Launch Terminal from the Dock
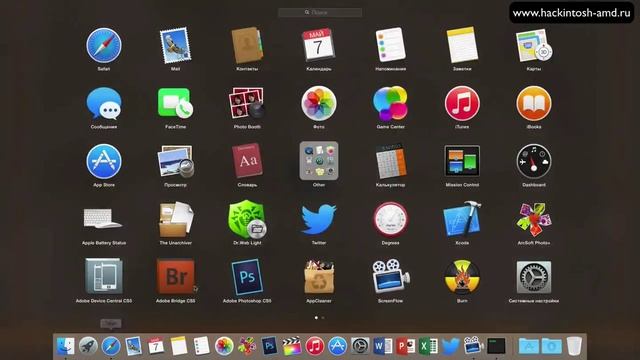The width and height of the screenshot is (640, 360). click(x=496, y=347)
